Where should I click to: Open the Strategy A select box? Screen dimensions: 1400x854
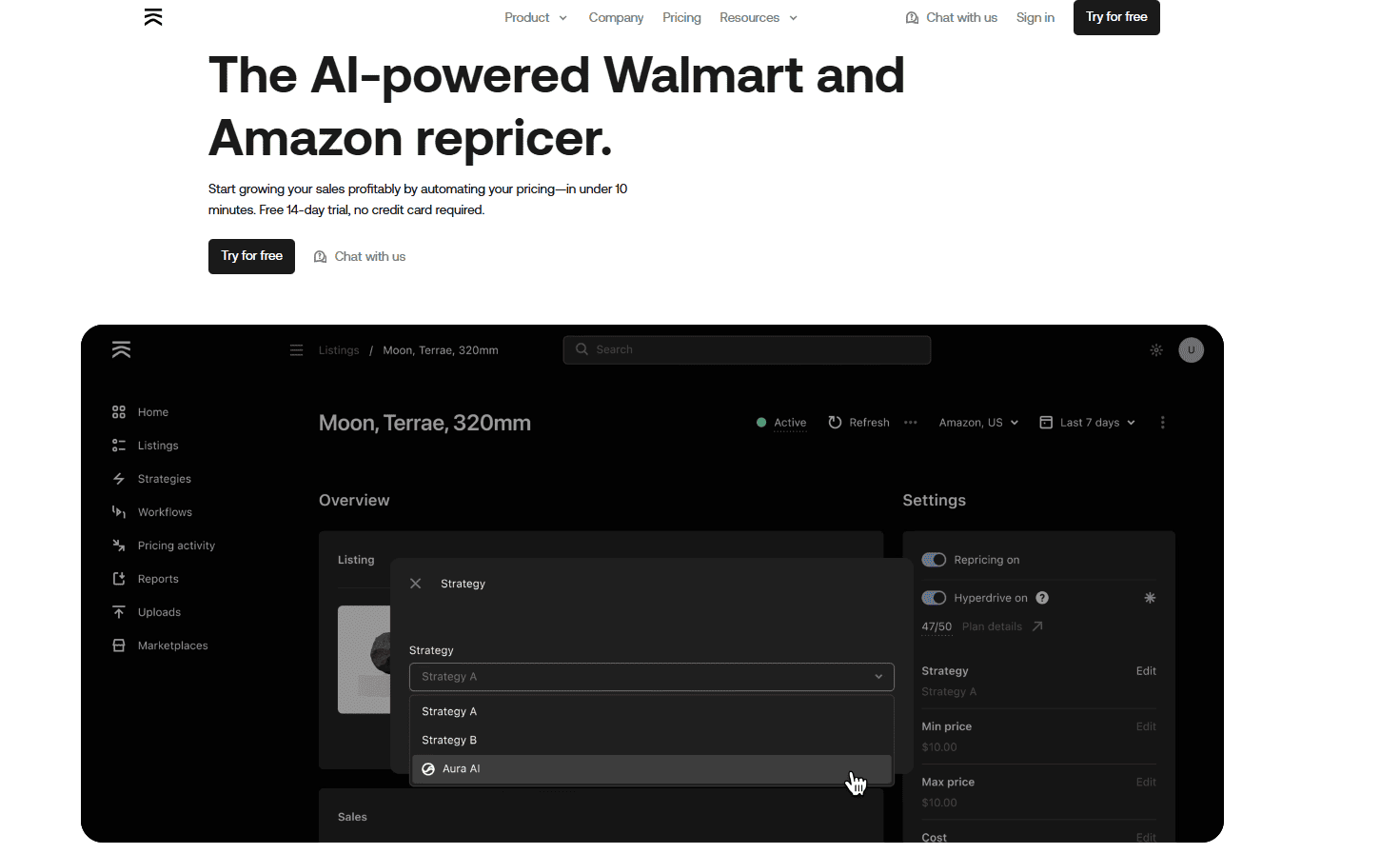(x=651, y=677)
